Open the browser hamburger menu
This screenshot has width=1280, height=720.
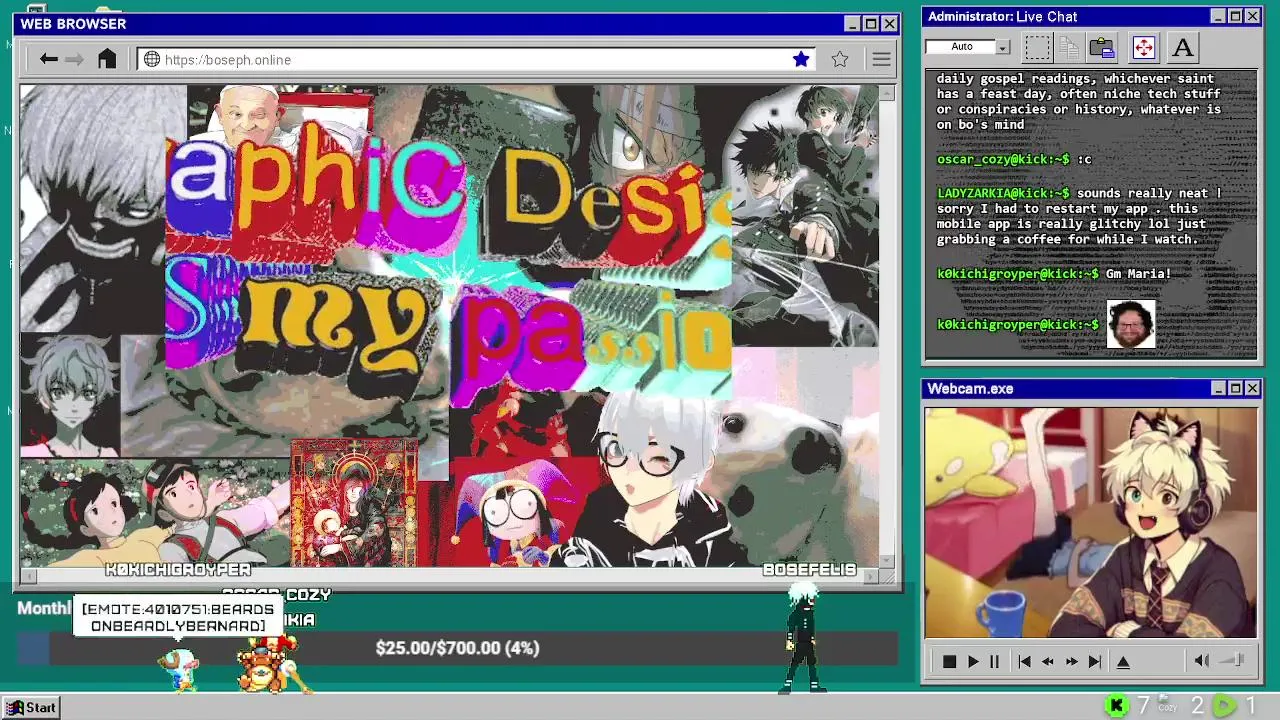(881, 59)
